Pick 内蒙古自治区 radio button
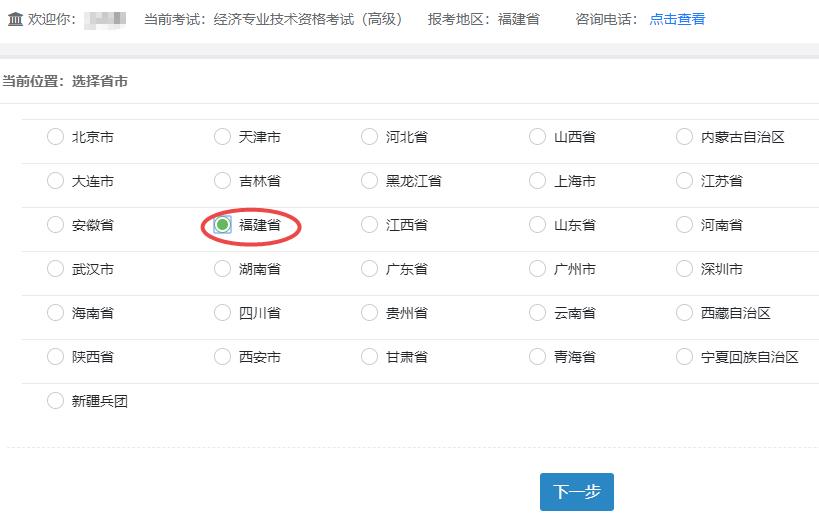 684,137
